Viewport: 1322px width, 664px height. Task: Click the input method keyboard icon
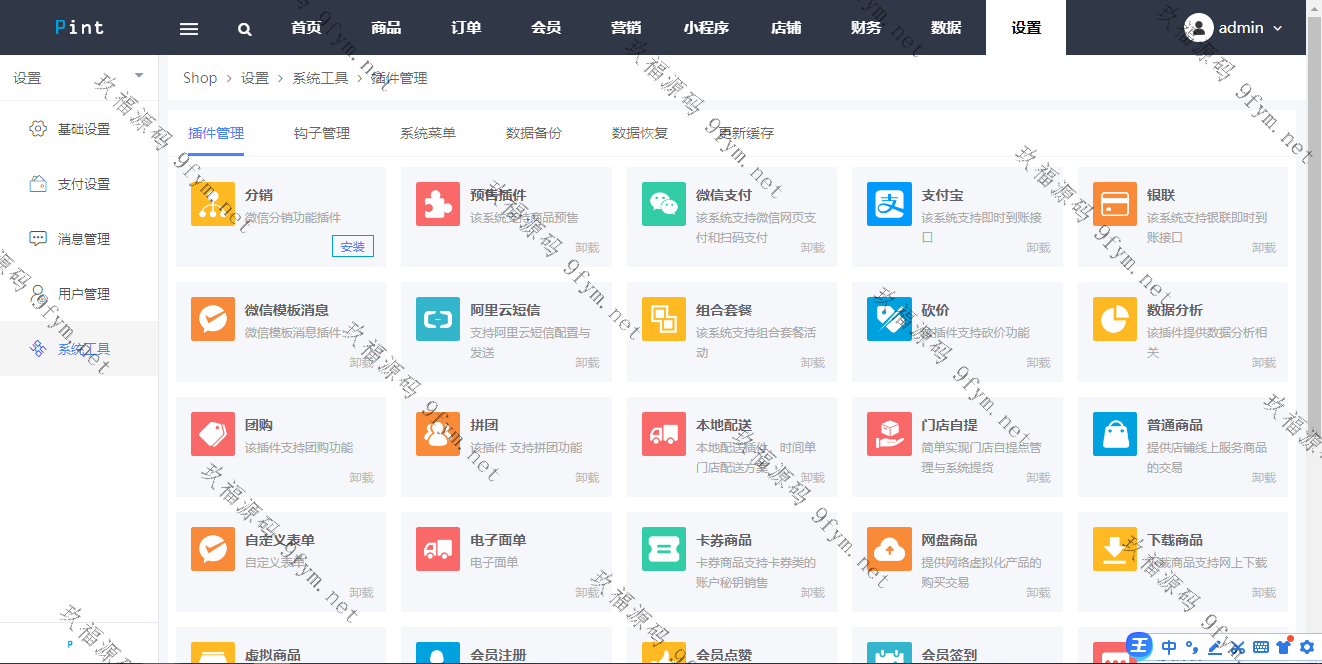click(1260, 647)
